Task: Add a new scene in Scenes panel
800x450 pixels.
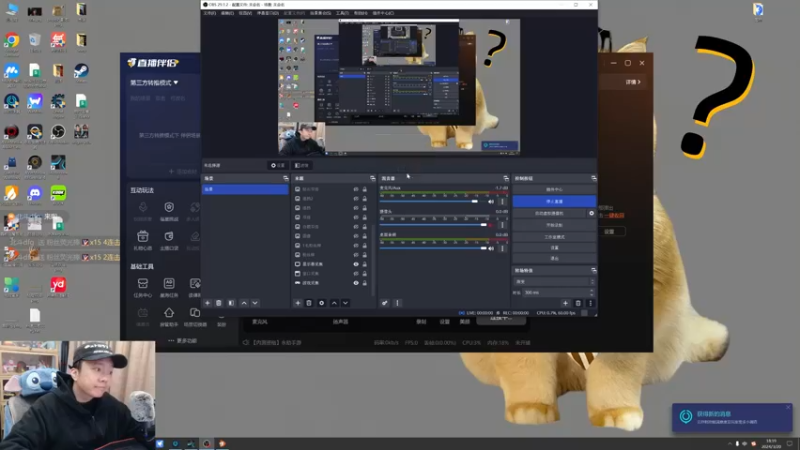Action: click(x=208, y=303)
